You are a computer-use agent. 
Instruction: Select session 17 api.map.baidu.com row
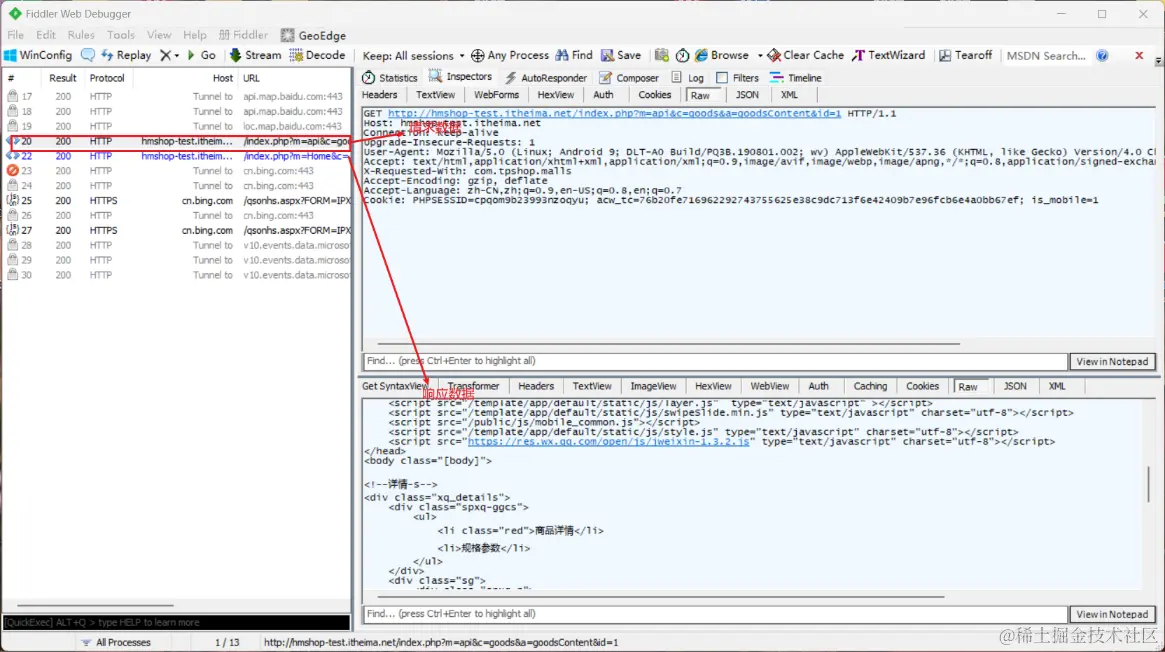click(x=177, y=97)
